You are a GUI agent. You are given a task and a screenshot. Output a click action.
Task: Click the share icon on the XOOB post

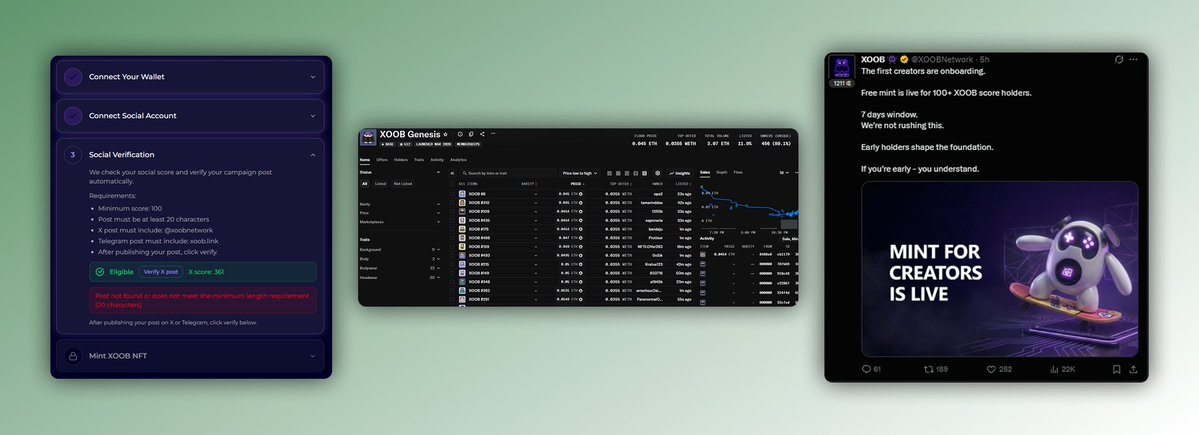(1133, 369)
